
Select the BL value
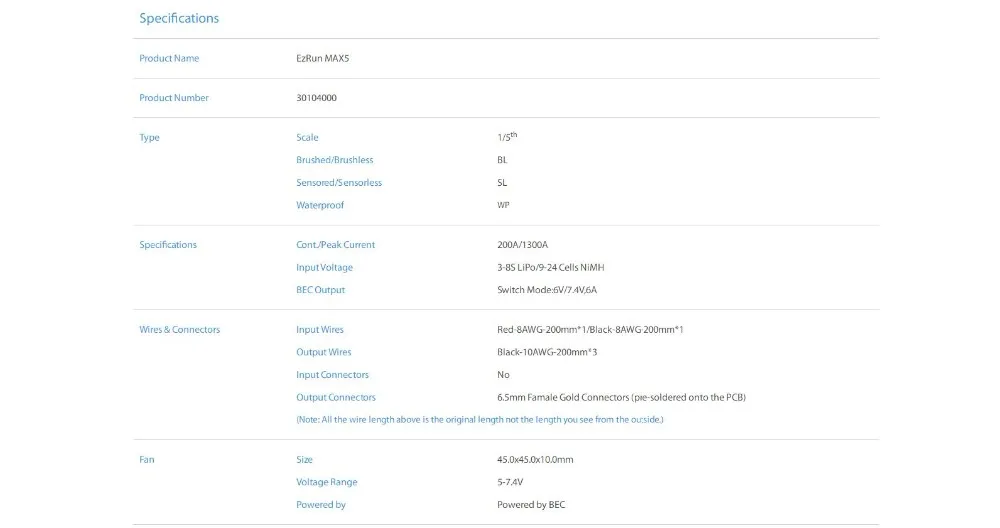[502, 160]
